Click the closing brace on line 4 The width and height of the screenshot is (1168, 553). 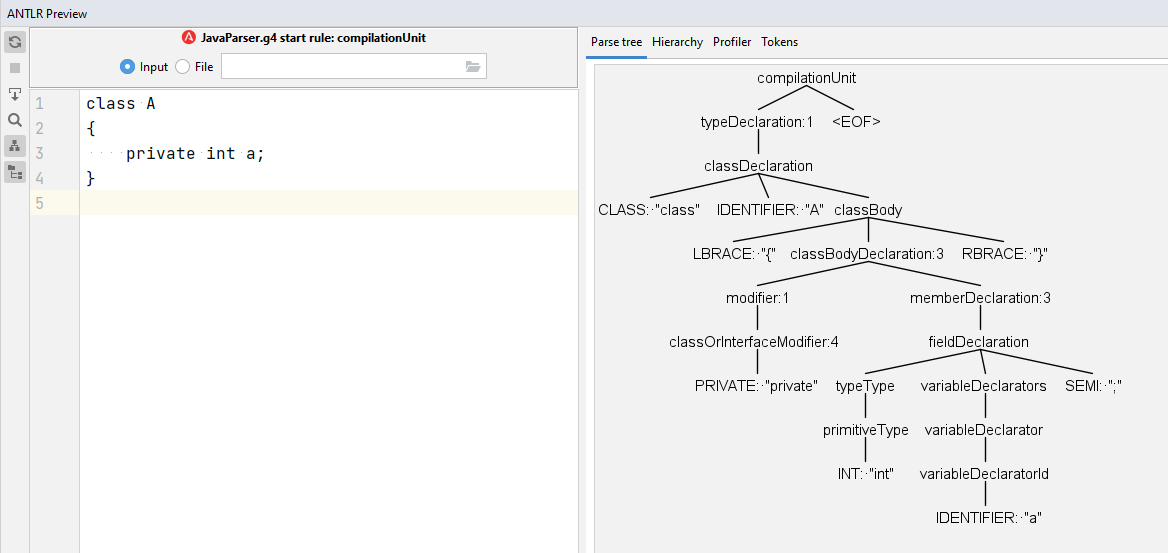tap(90, 179)
